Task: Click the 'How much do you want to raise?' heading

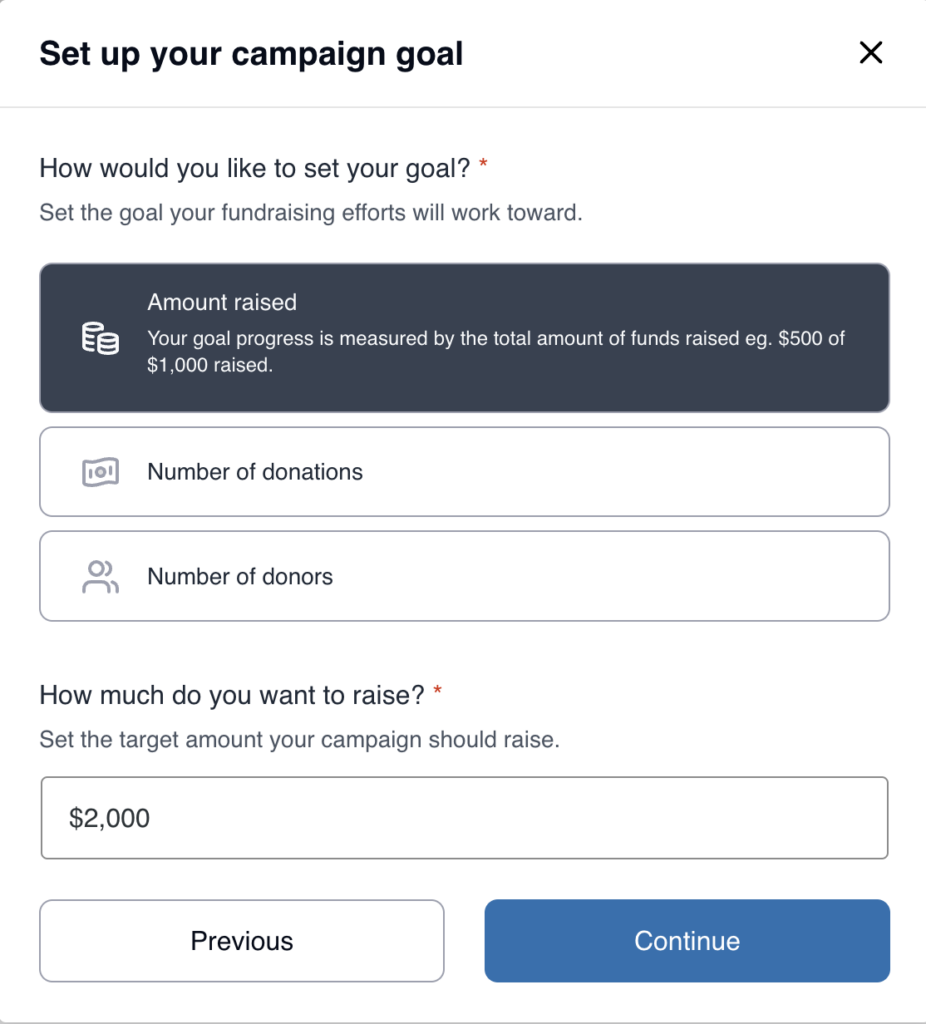Action: point(232,693)
